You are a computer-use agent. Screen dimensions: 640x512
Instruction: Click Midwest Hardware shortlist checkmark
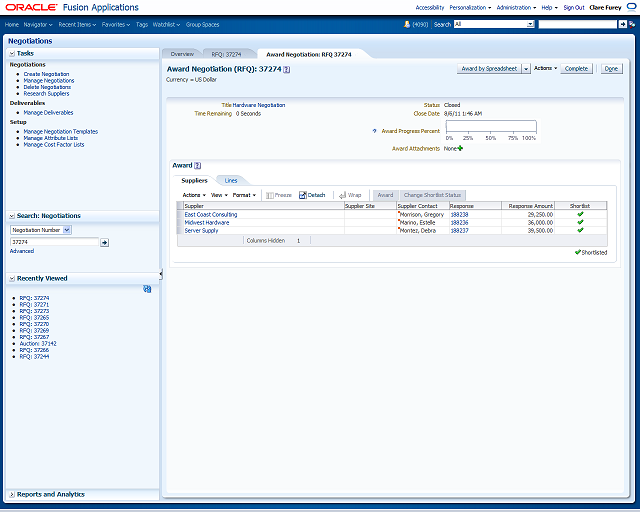tap(580, 222)
